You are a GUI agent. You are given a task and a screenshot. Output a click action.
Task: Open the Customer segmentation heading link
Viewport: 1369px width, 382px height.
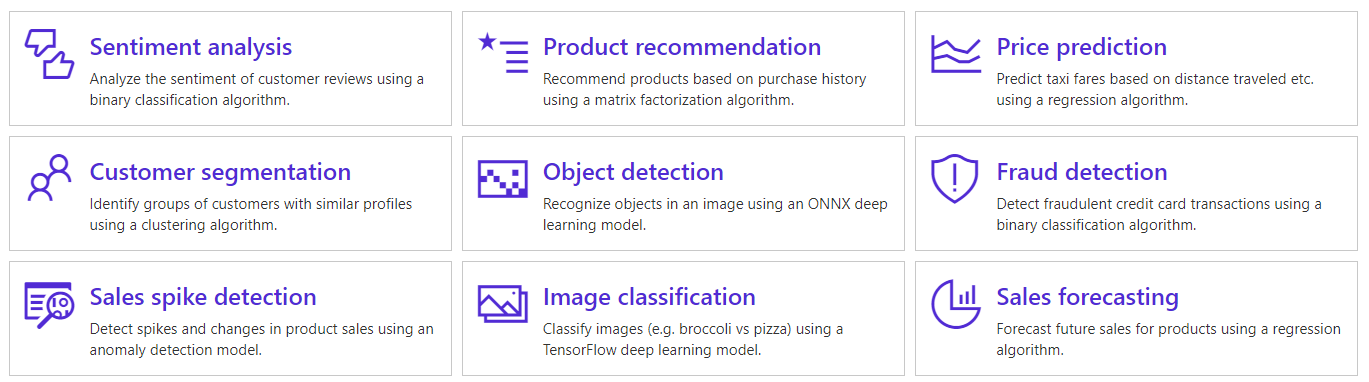point(220,172)
